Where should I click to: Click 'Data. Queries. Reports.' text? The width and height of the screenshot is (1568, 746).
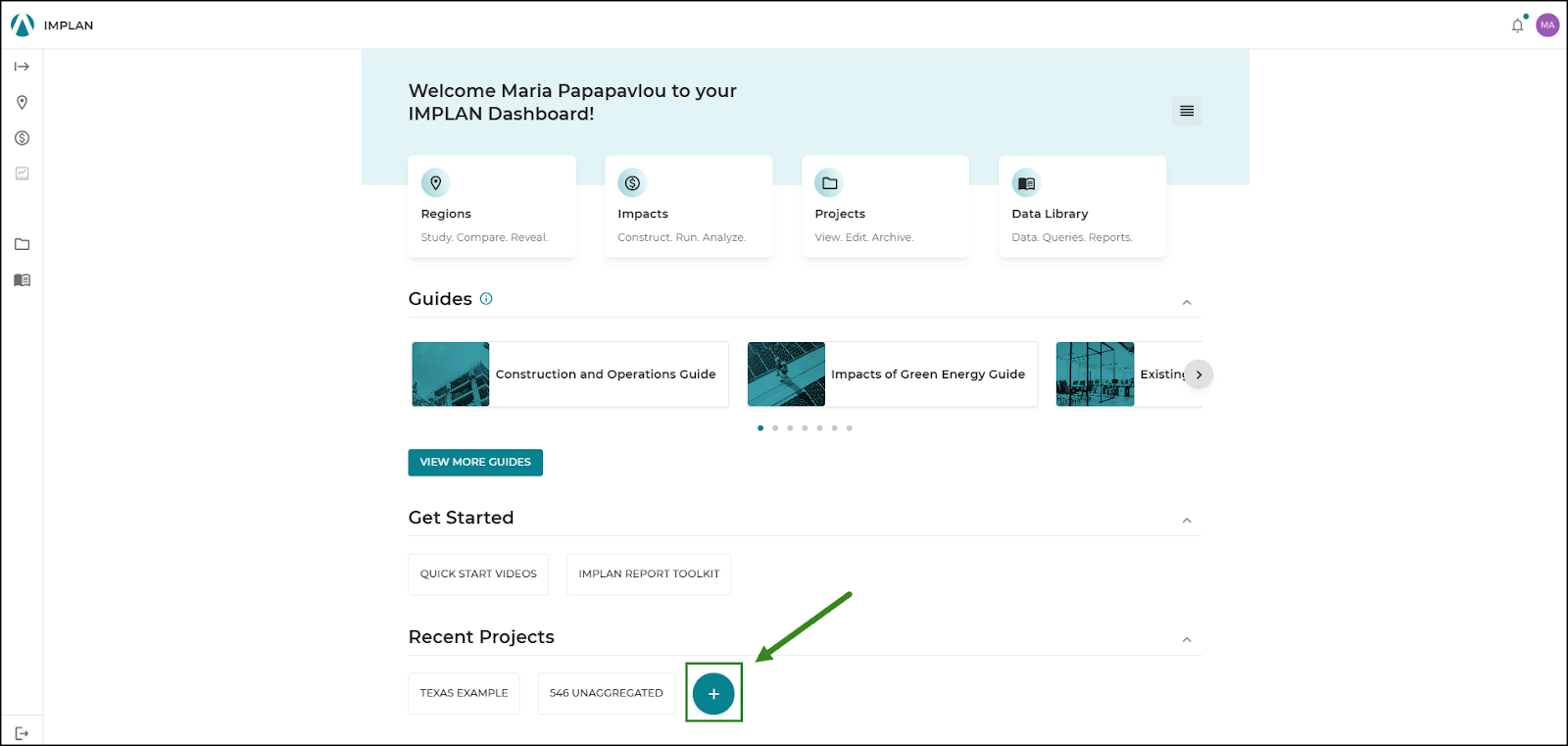[1072, 238]
